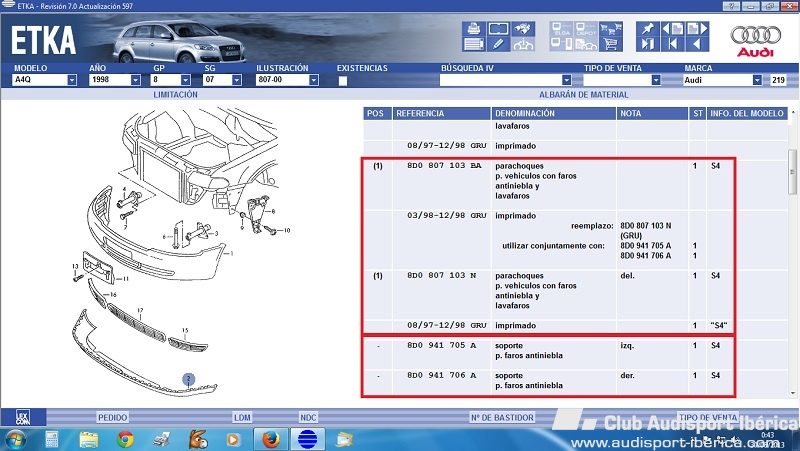Click the DENOMINACIÓN column header
Viewport: 800px width, 451px height.
coord(554,113)
